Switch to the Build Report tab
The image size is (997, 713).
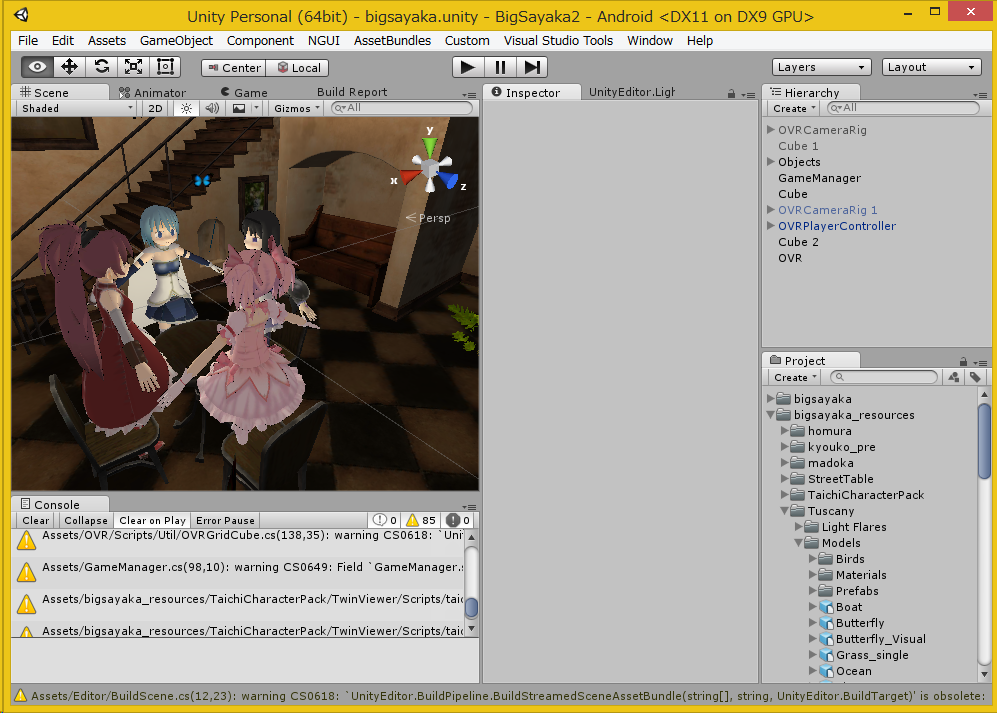(x=352, y=92)
